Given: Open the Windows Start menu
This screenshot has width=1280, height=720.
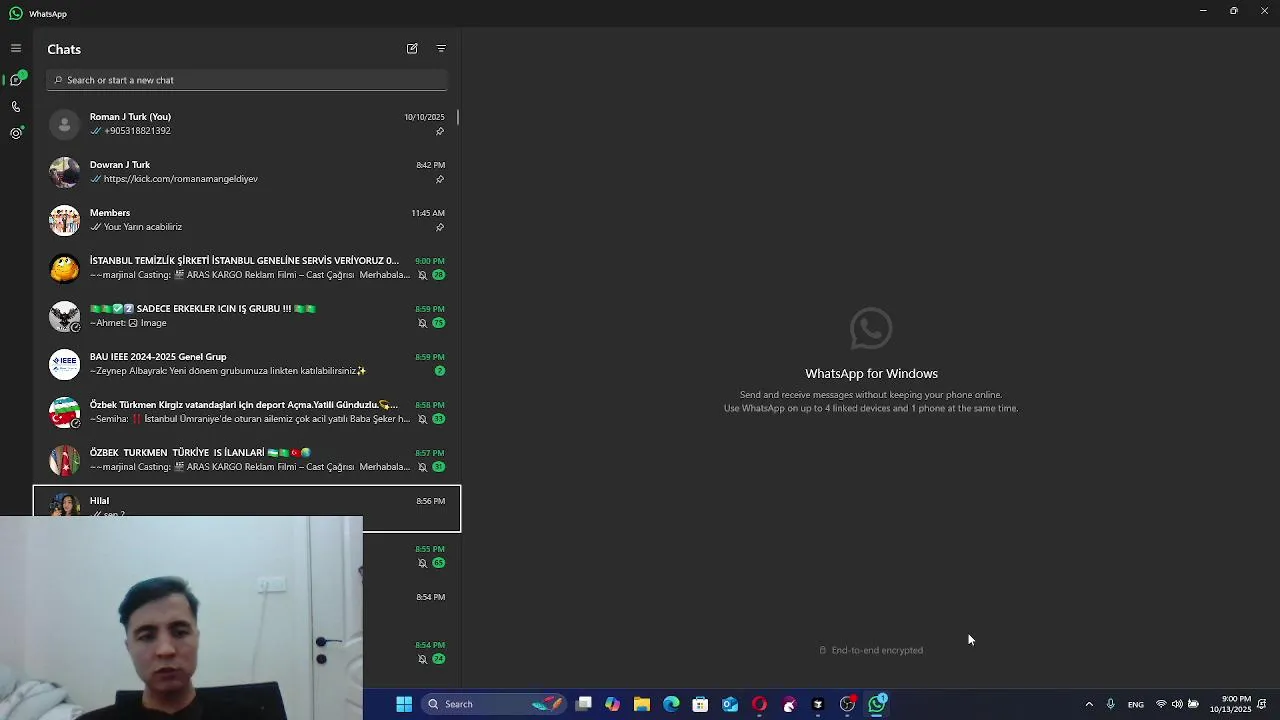Looking at the screenshot, I should coord(404,704).
